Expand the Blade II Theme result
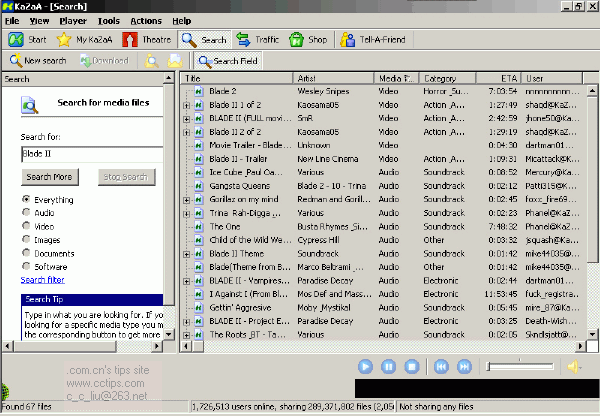Screen dimensions: 600x416 click(x=187, y=254)
